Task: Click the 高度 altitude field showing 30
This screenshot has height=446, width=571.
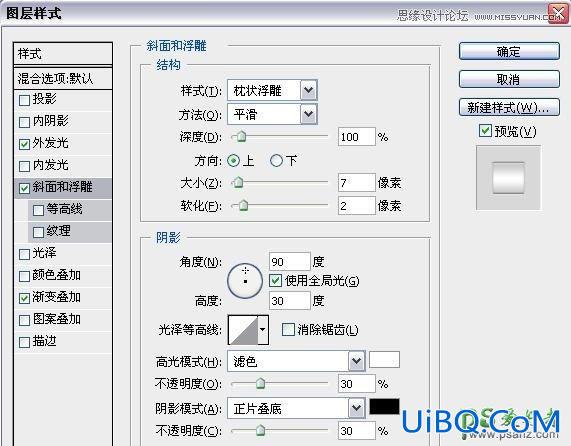Action: pyautogui.click(x=290, y=301)
